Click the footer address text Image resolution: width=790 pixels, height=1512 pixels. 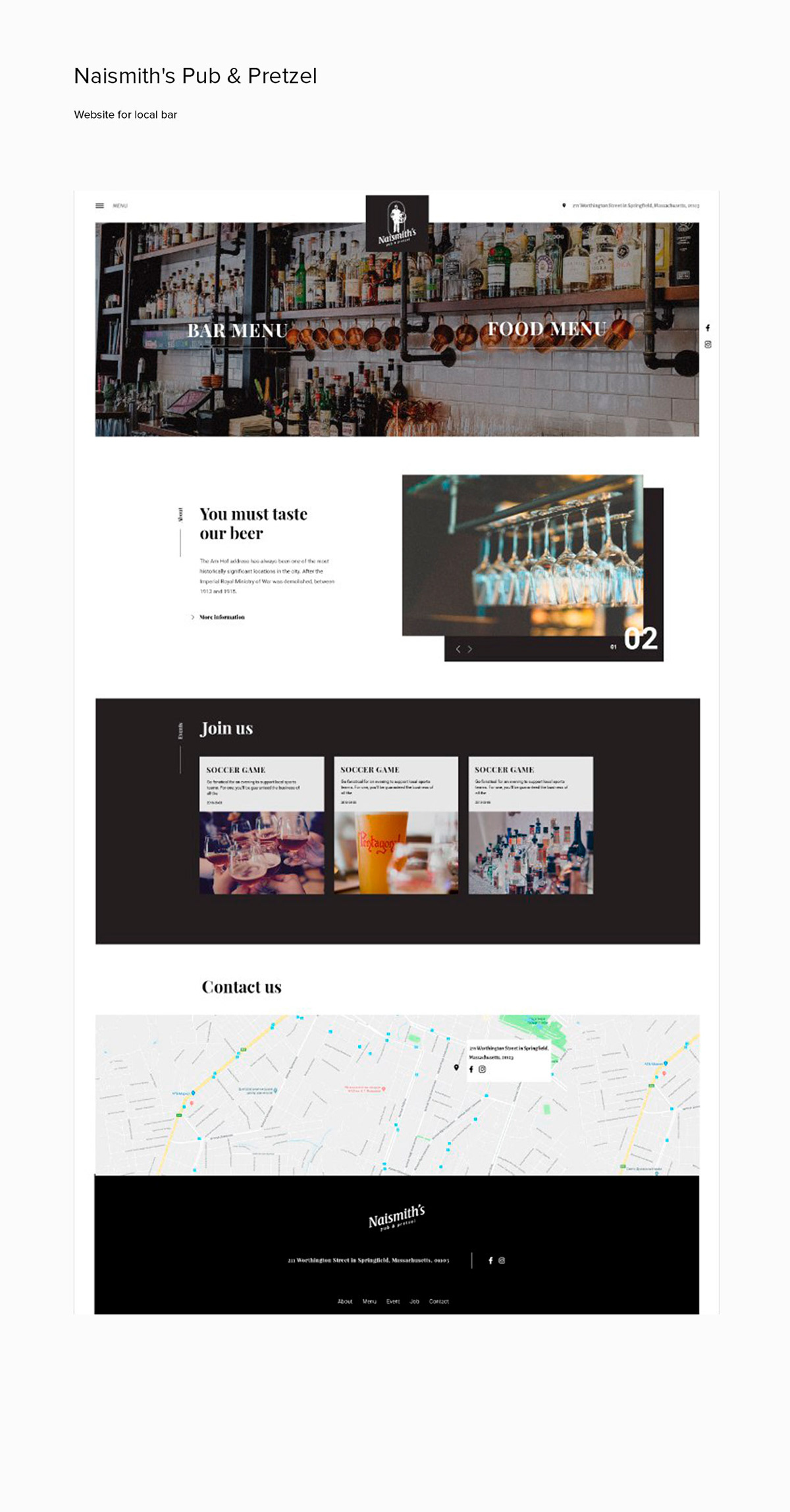click(x=369, y=1260)
